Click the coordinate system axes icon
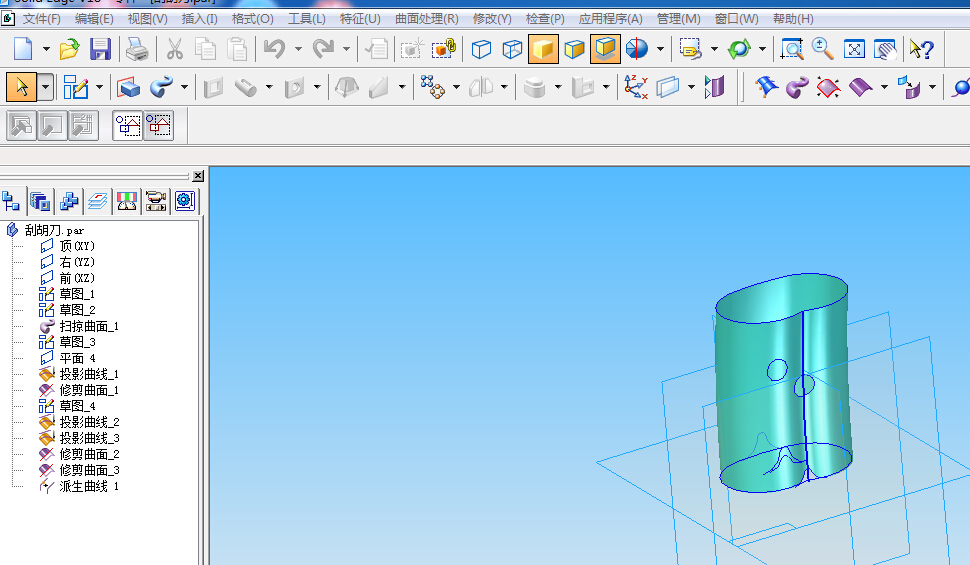 tap(636, 88)
